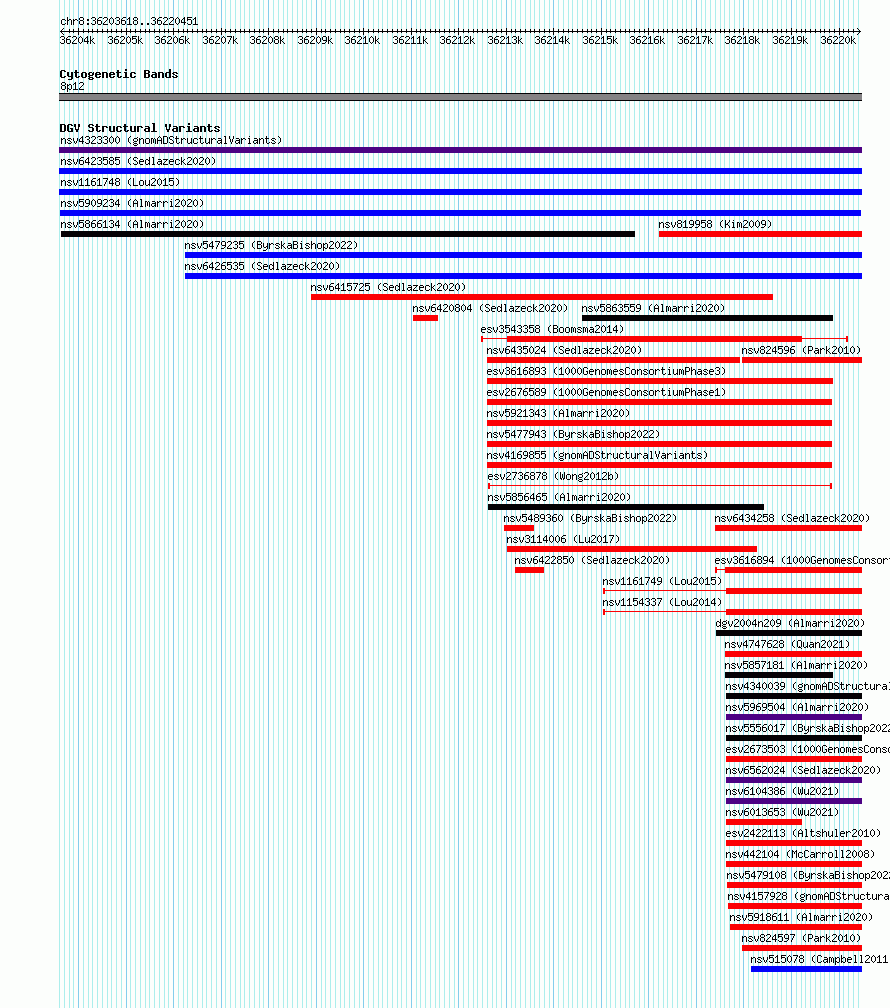Image resolution: width=890 pixels, height=1008 pixels.
Task: Click esv2676589 1000GenomesConsortiumPhase1 label
Action: [606, 392]
